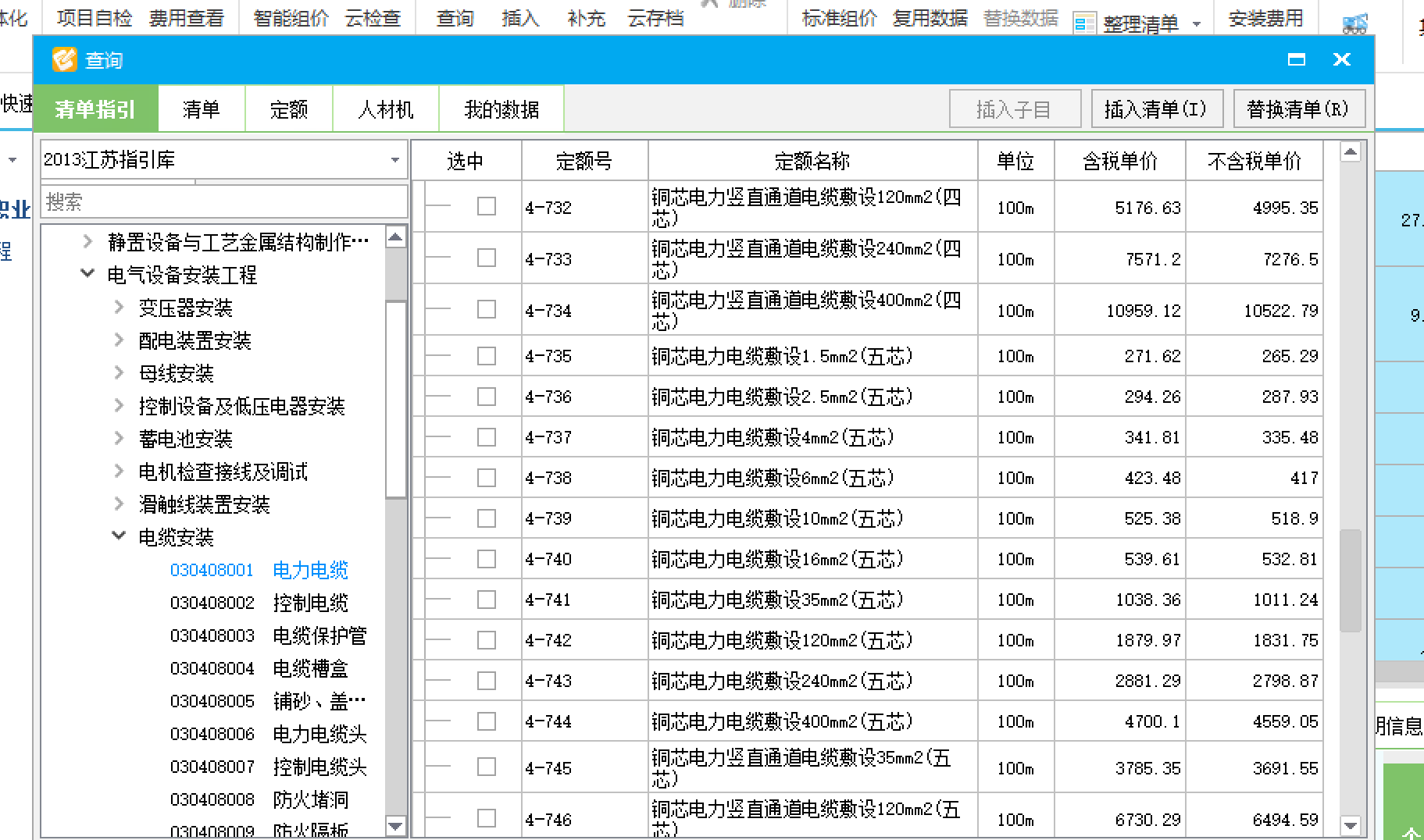Viewport: 1424px width, 840px height.
Task: Maximize the 查询 dialog window
Action: click(x=1297, y=59)
